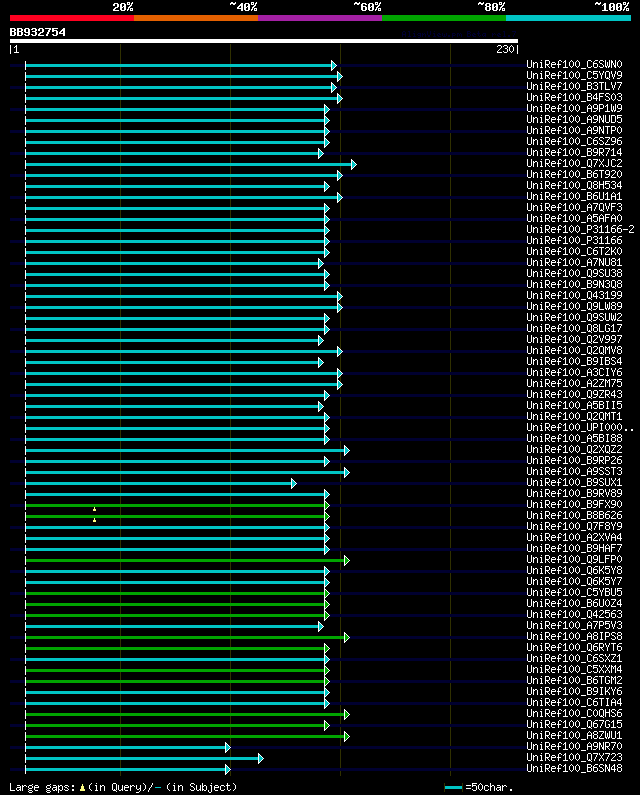Open the UniRef100_C5YQV9 hit label
Screen dimensions: 640x795
574,76
